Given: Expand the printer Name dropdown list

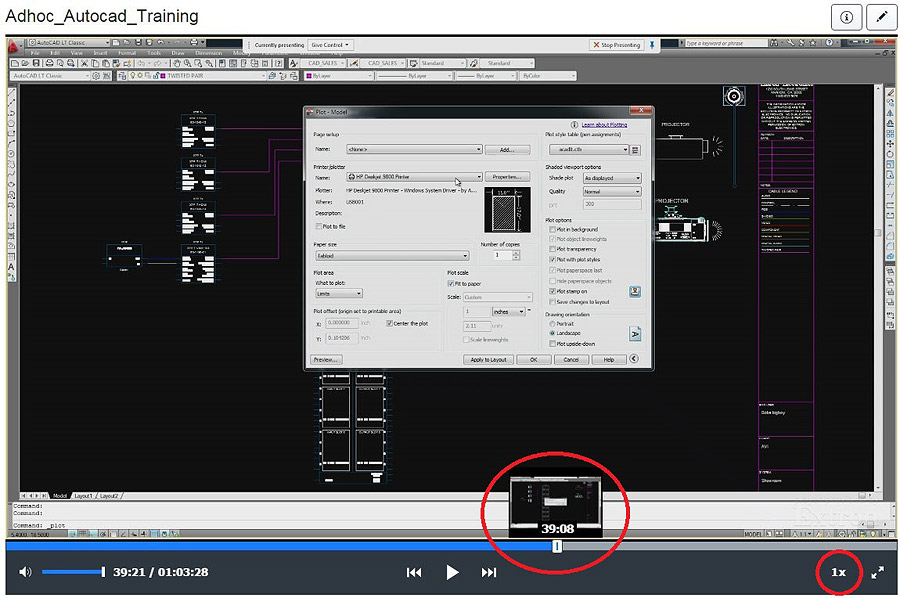Looking at the screenshot, I should point(480,176).
